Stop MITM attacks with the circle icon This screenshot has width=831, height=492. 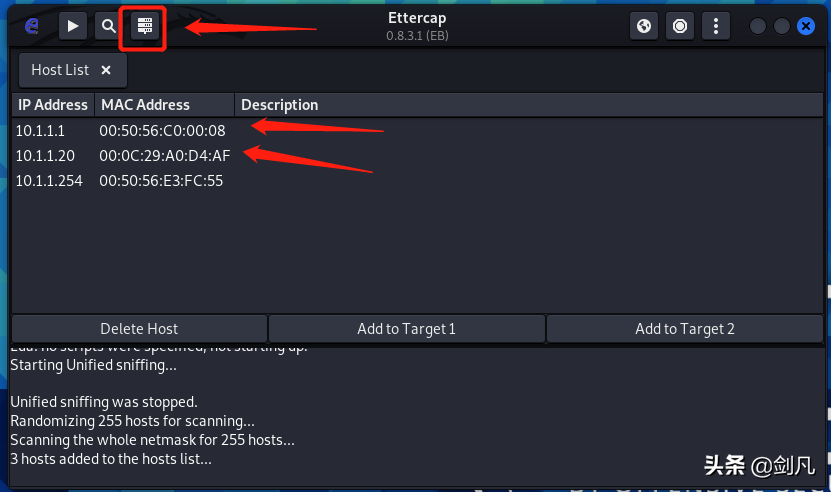[x=680, y=26]
